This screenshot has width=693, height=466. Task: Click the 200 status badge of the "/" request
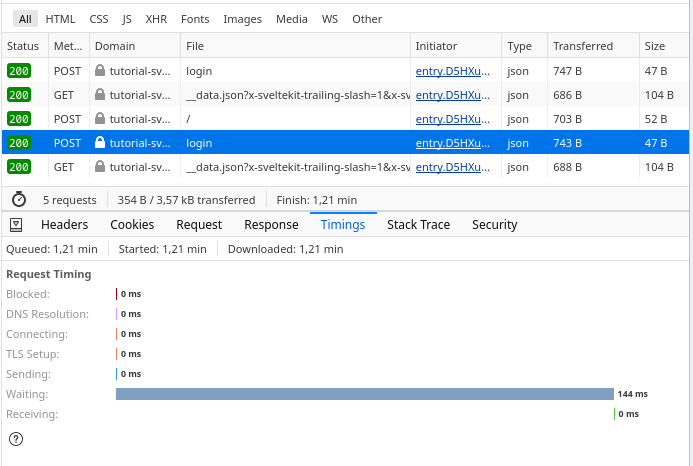(19, 119)
